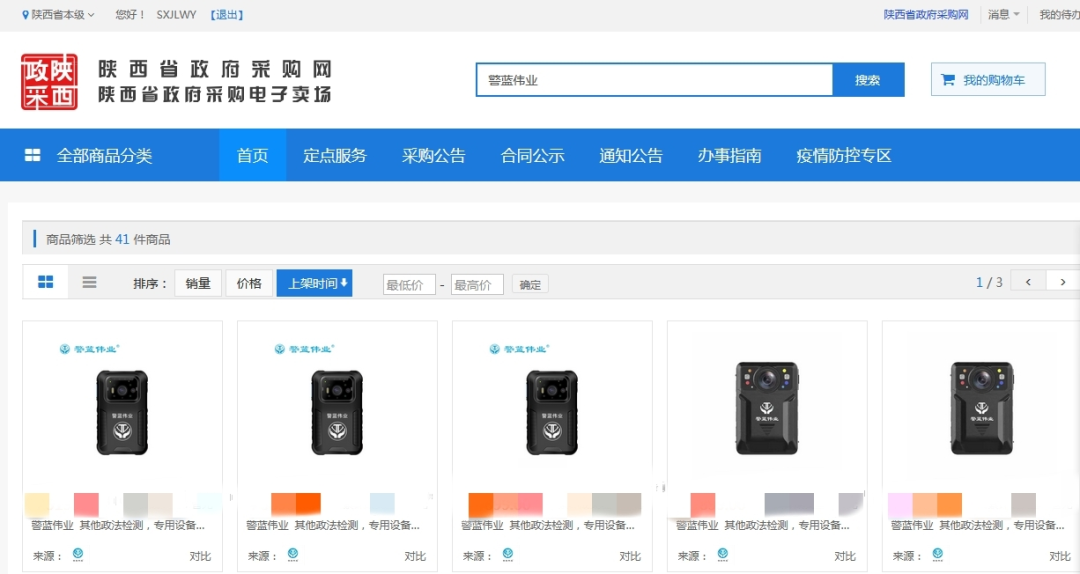
Task: Open 我的购物车 shopping cart
Action: [x=988, y=80]
